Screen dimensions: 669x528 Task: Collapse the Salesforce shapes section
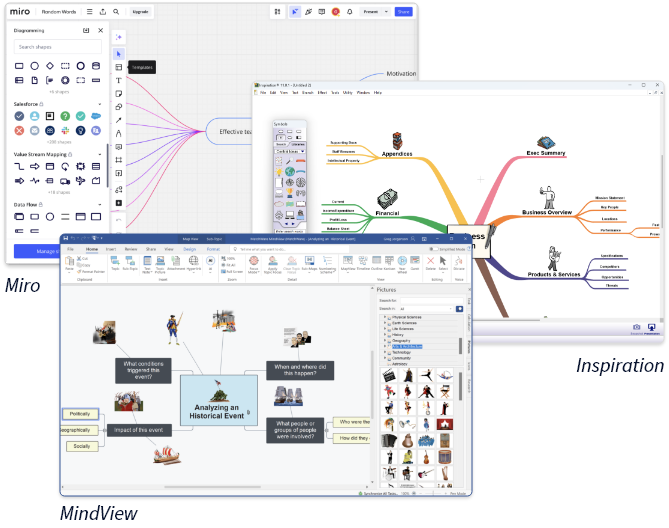point(100,104)
